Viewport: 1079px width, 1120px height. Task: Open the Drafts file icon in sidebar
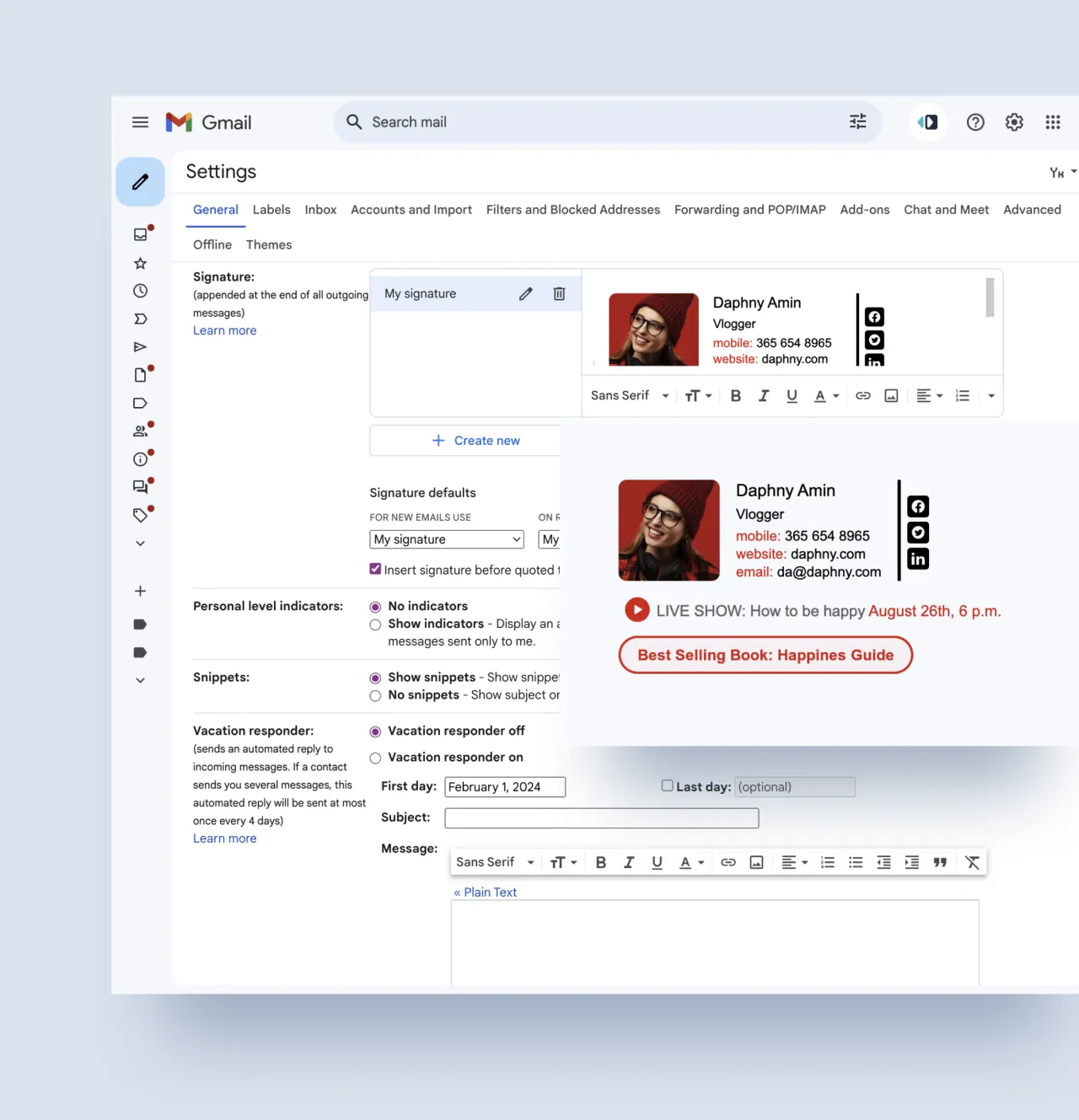pos(140,375)
